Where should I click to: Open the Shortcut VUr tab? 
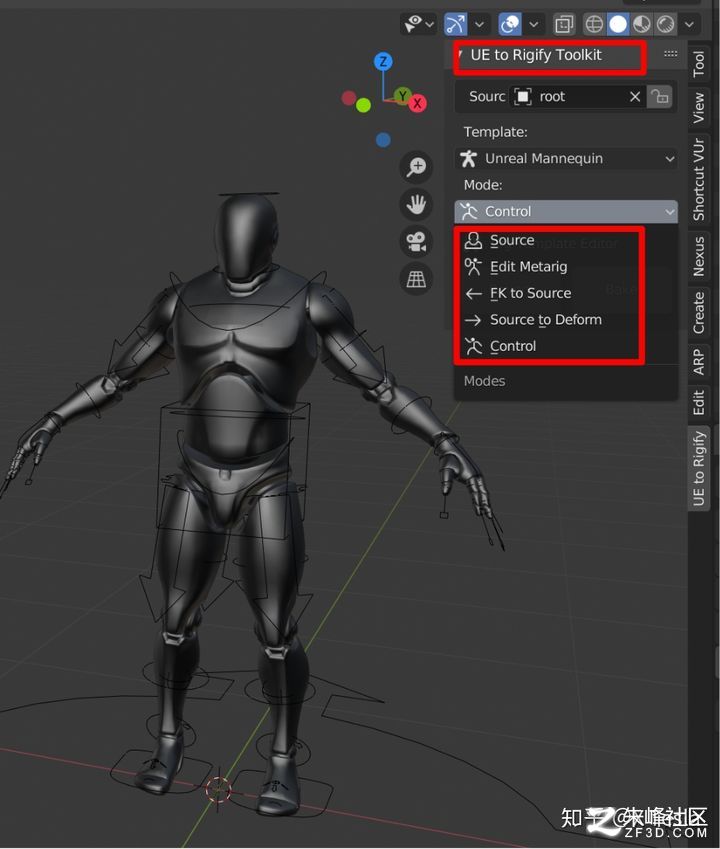click(x=699, y=179)
